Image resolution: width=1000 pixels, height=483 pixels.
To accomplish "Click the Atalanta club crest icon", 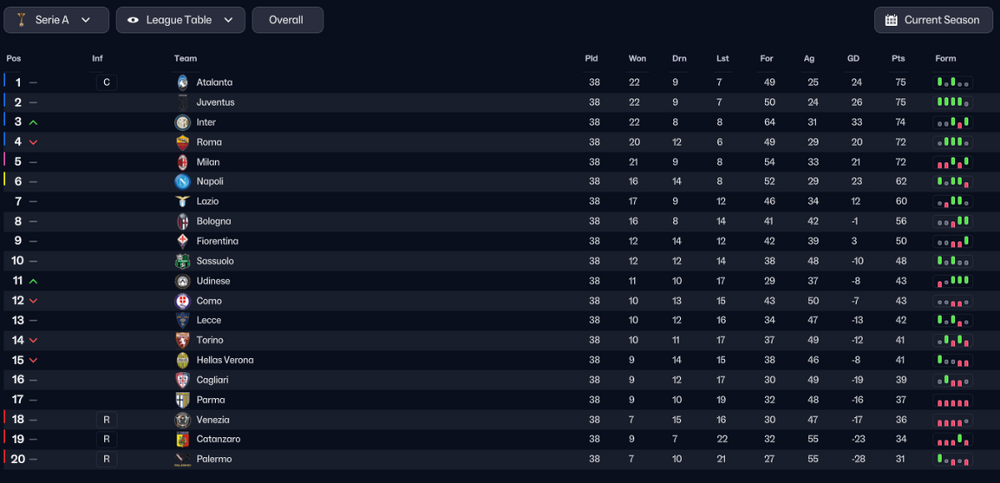I will click(x=183, y=82).
